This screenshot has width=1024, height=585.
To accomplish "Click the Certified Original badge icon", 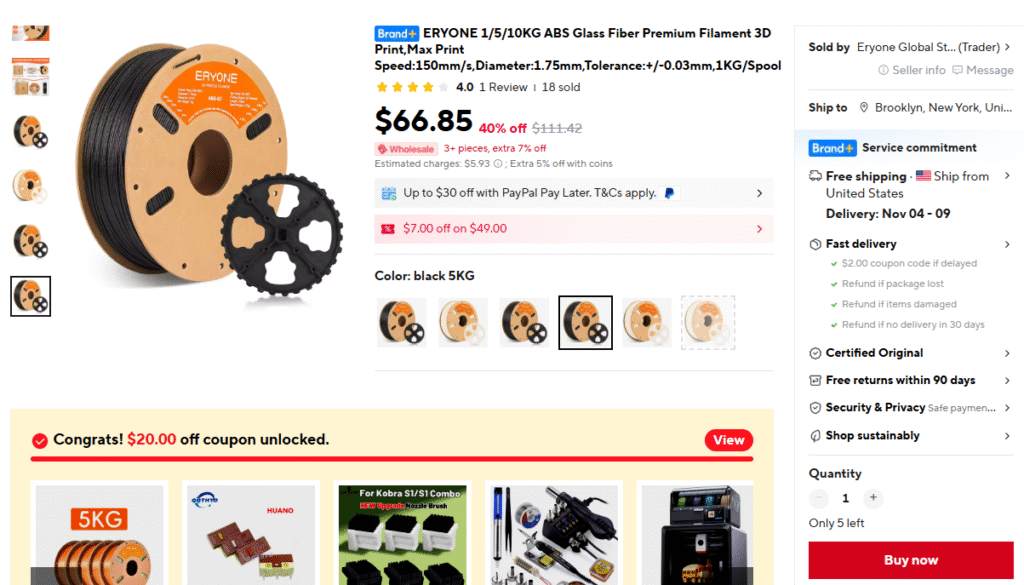I will [815, 353].
